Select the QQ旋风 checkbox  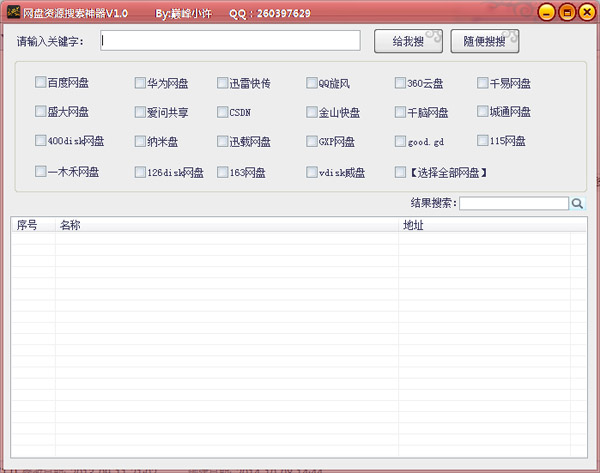pos(311,83)
